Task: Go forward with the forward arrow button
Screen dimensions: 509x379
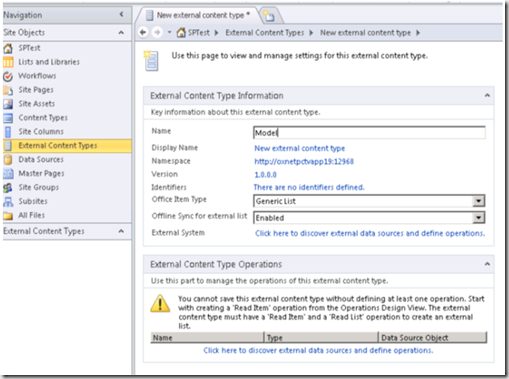Action: click(157, 33)
